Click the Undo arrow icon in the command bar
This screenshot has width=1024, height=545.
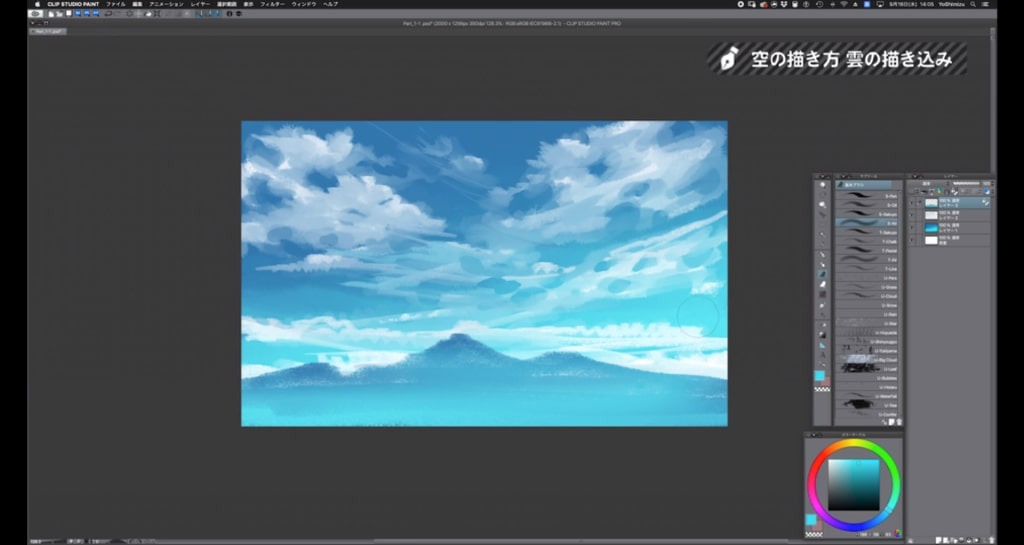pos(108,14)
